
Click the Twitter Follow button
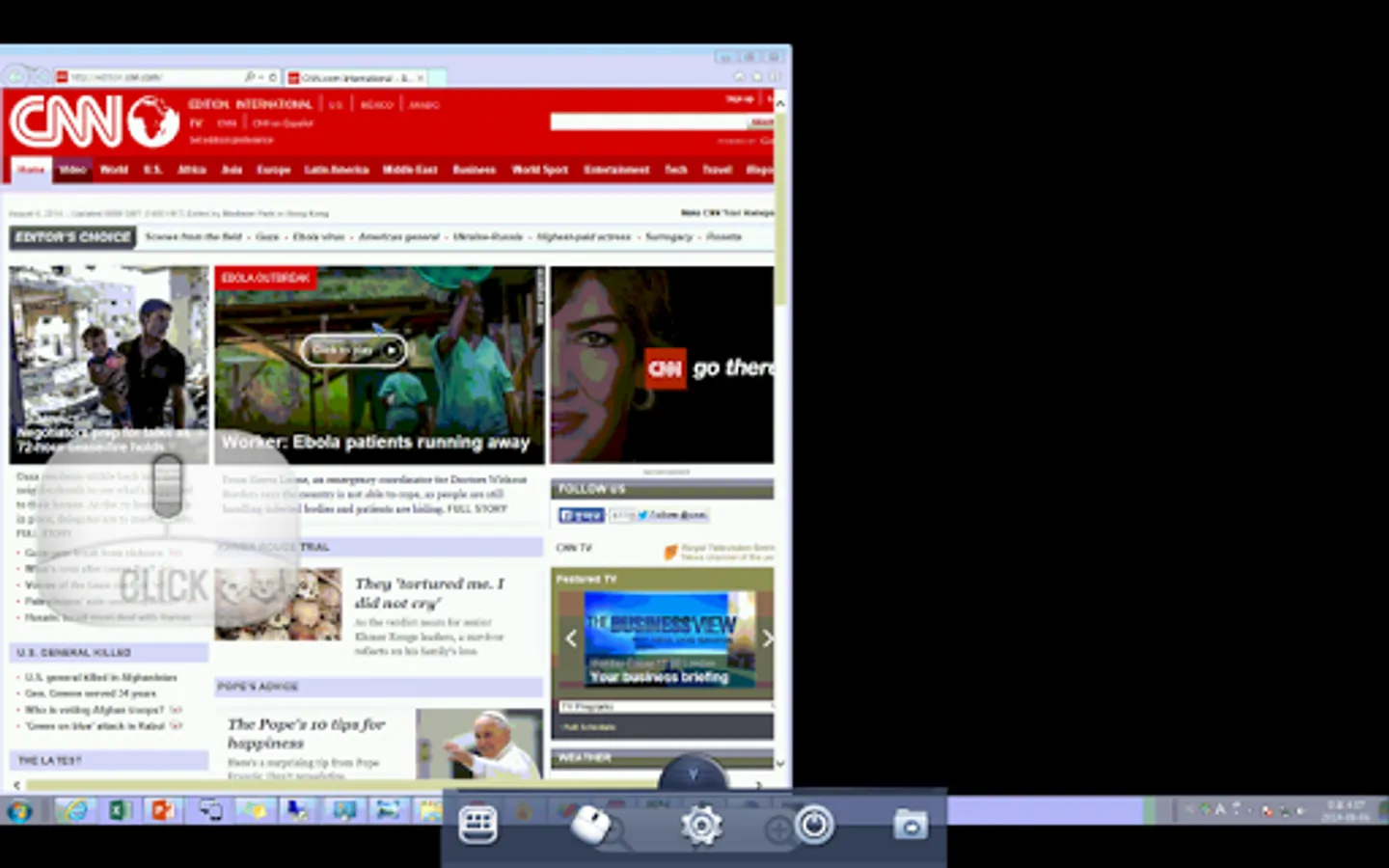pos(671,515)
